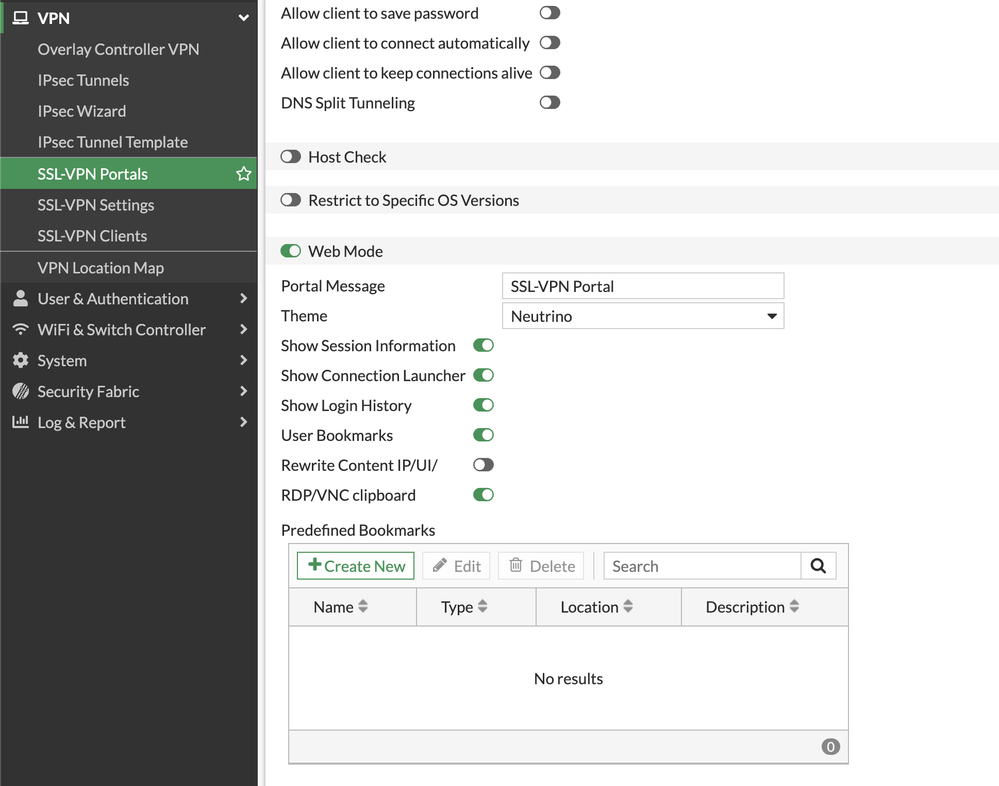Click the Create New bookmark button
The width and height of the screenshot is (999, 786).
tap(356, 566)
